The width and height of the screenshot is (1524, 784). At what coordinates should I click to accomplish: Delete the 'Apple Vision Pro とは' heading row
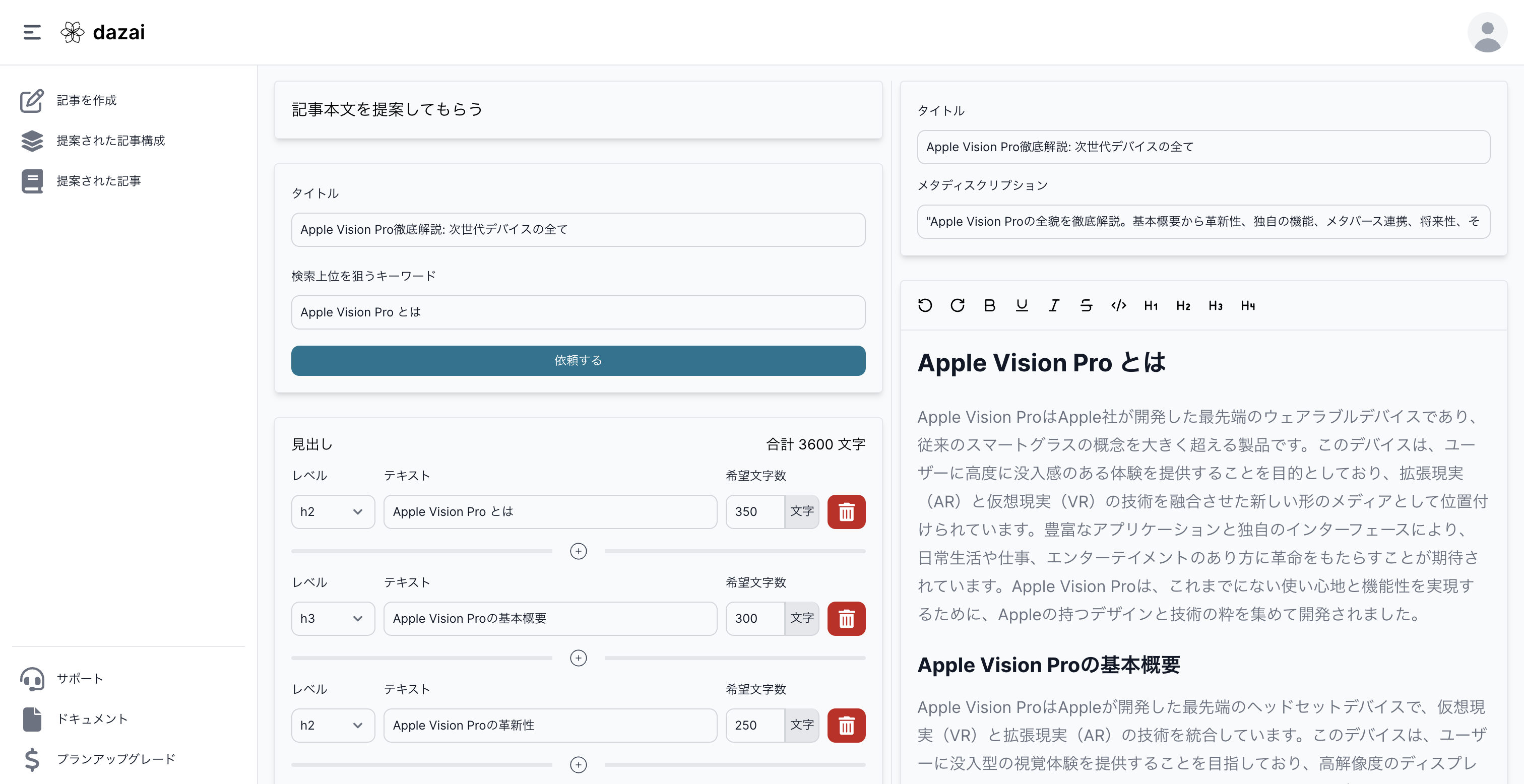[x=846, y=512]
